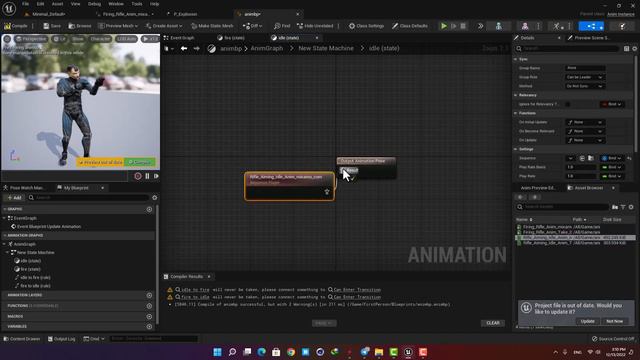Add a new variable
This screenshot has height=360, width=640.
pyautogui.click(x=149, y=327)
